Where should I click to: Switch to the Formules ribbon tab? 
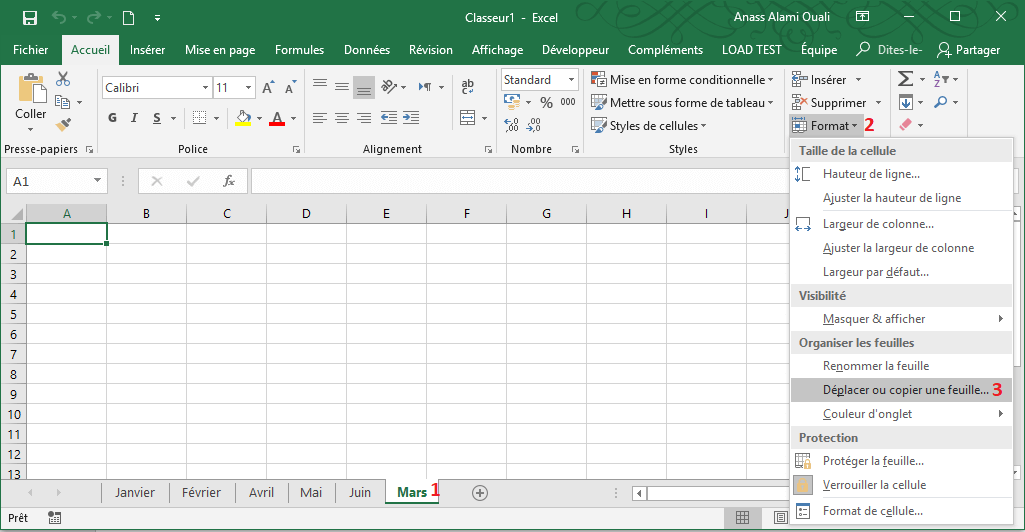click(299, 50)
